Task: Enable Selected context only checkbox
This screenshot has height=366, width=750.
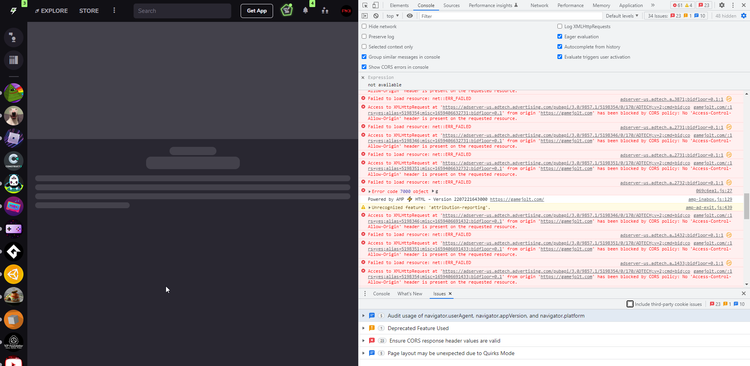Action: (x=364, y=47)
